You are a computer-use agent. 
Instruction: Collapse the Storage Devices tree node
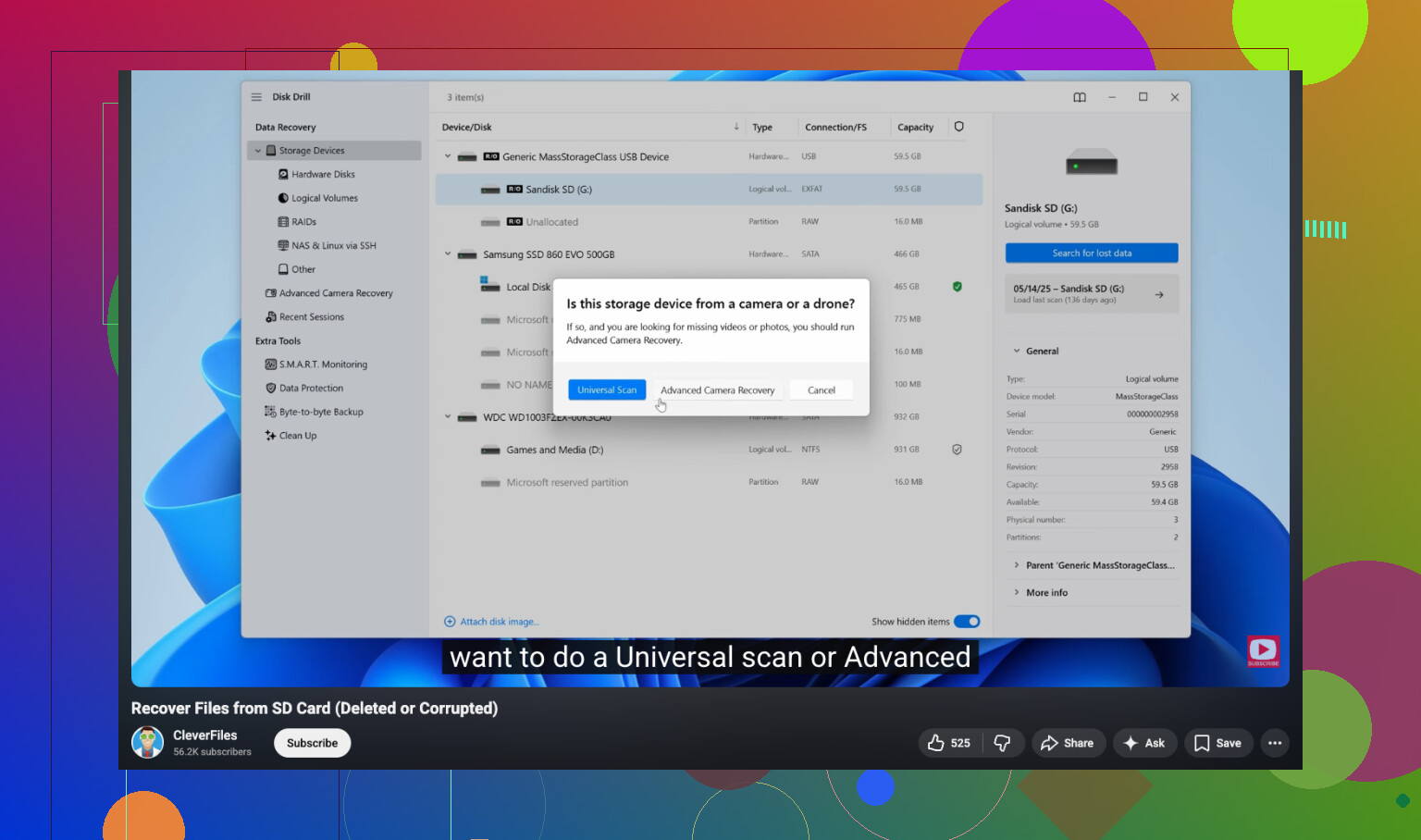[x=258, y=151]
